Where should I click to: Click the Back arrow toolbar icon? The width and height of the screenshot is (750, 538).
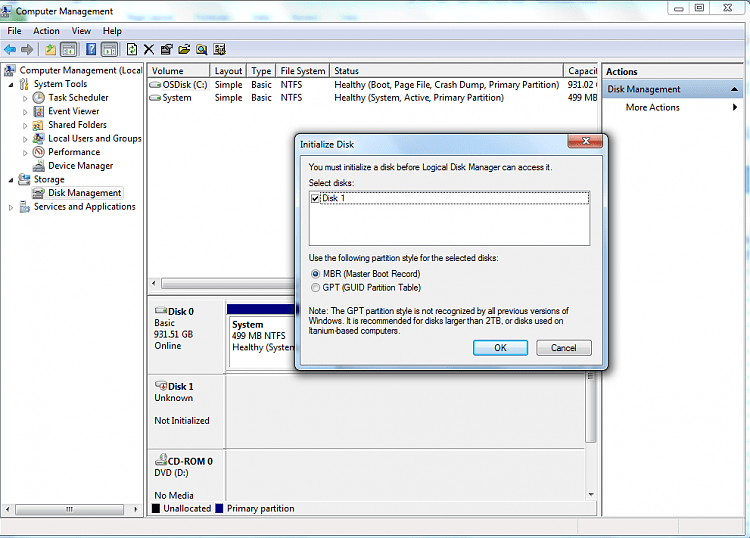pos(10,49)
